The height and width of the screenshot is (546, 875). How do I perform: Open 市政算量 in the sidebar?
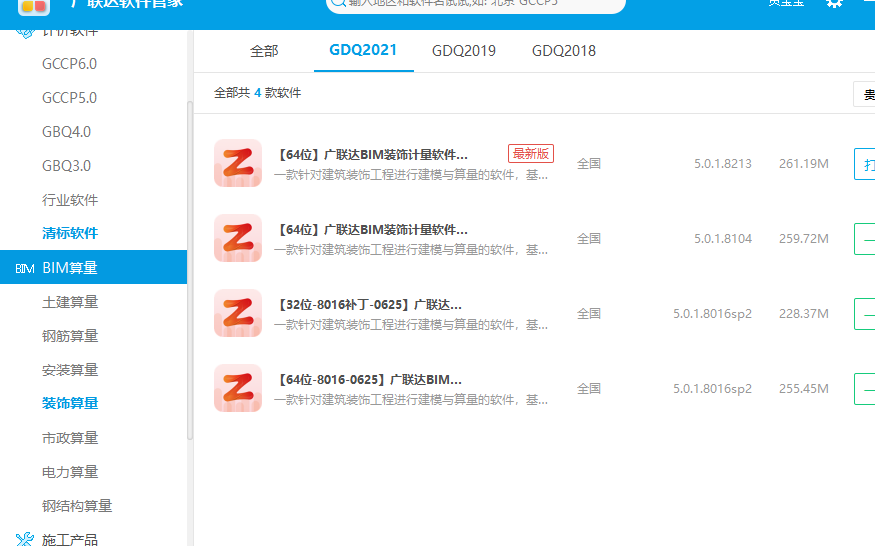(x=70, y=438)
